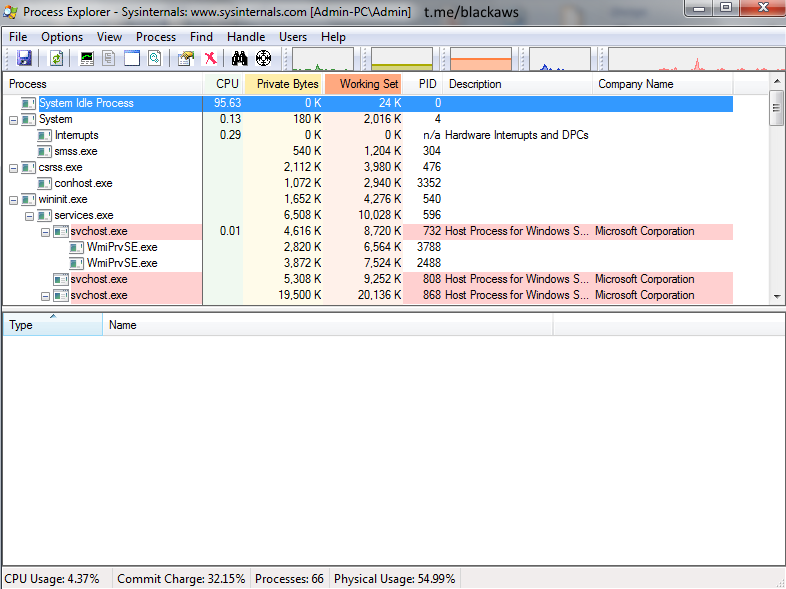Toggle the Show Process Tree icon
This screenshot has height=589, width=786.
point(109,58)
